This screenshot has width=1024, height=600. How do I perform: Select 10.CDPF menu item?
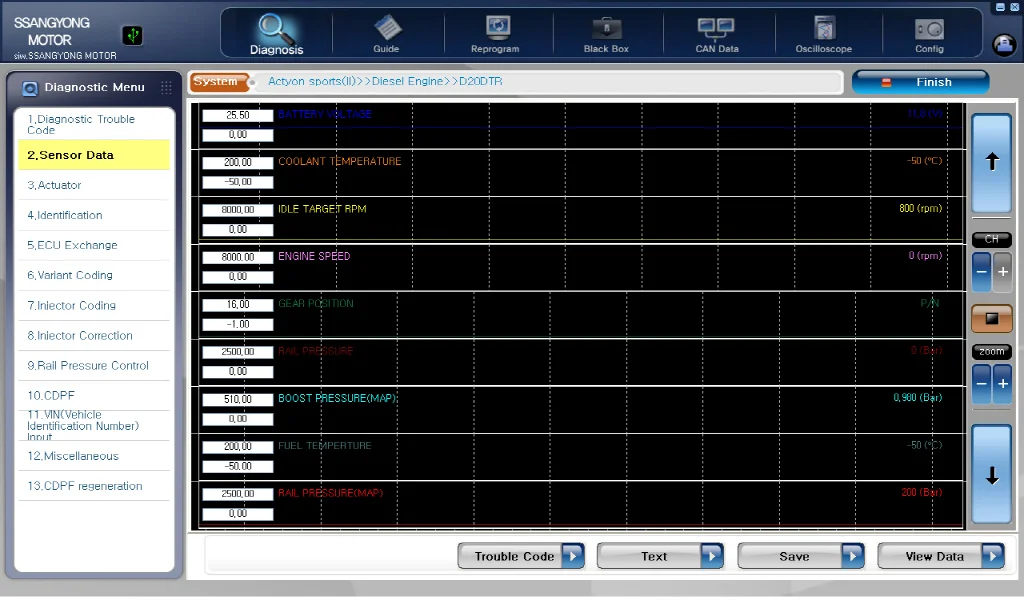point(94,395)
